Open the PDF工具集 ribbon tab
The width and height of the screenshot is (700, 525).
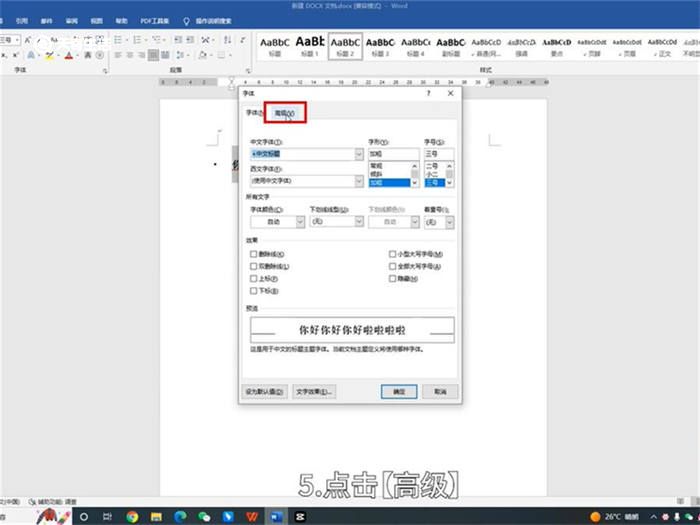coord(154,21)
